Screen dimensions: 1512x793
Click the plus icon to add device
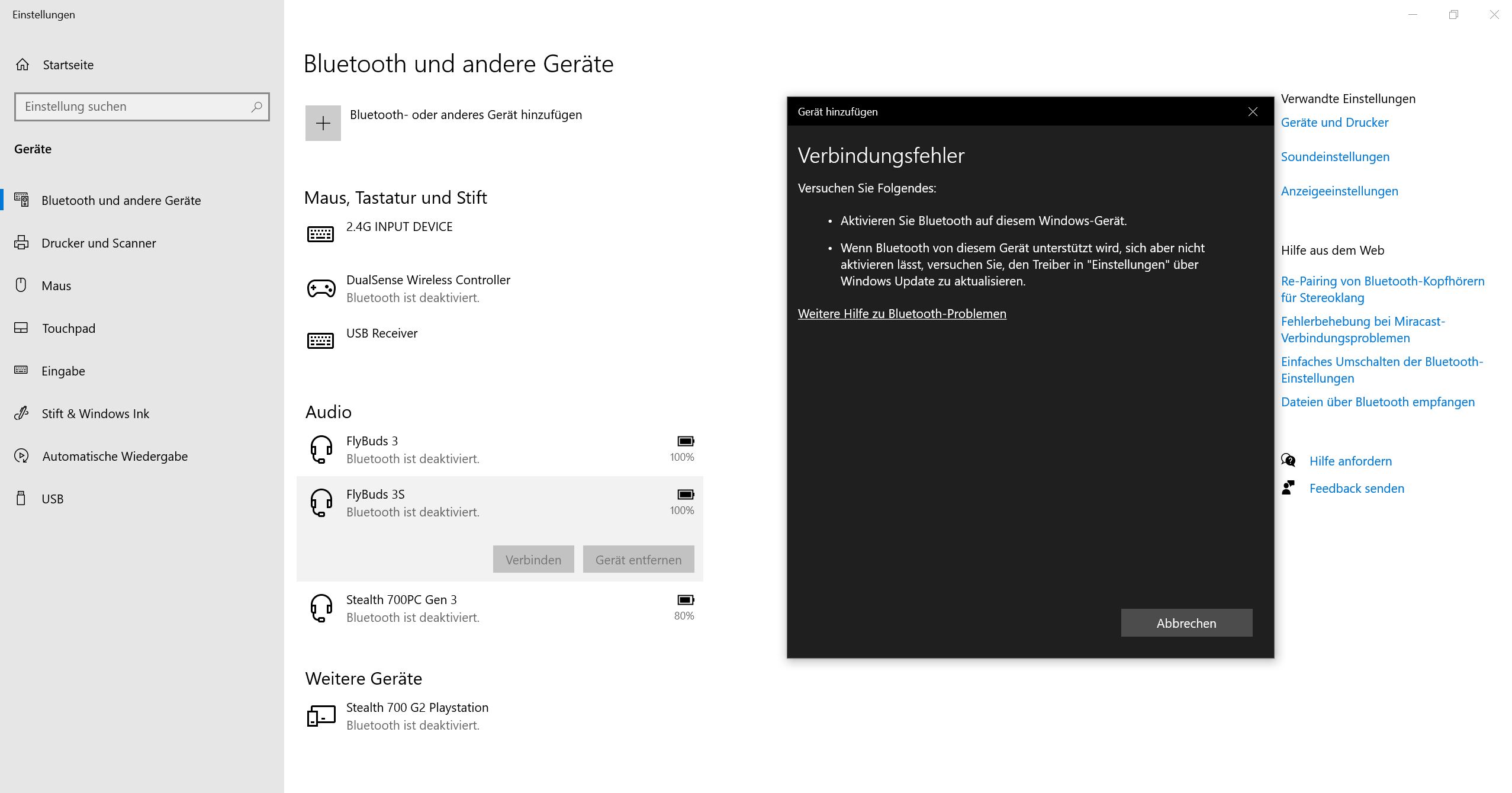323,123
